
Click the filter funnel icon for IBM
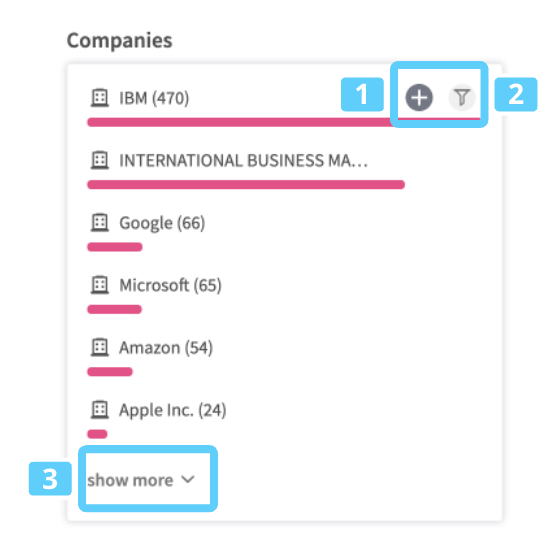(x=462, y=98)
